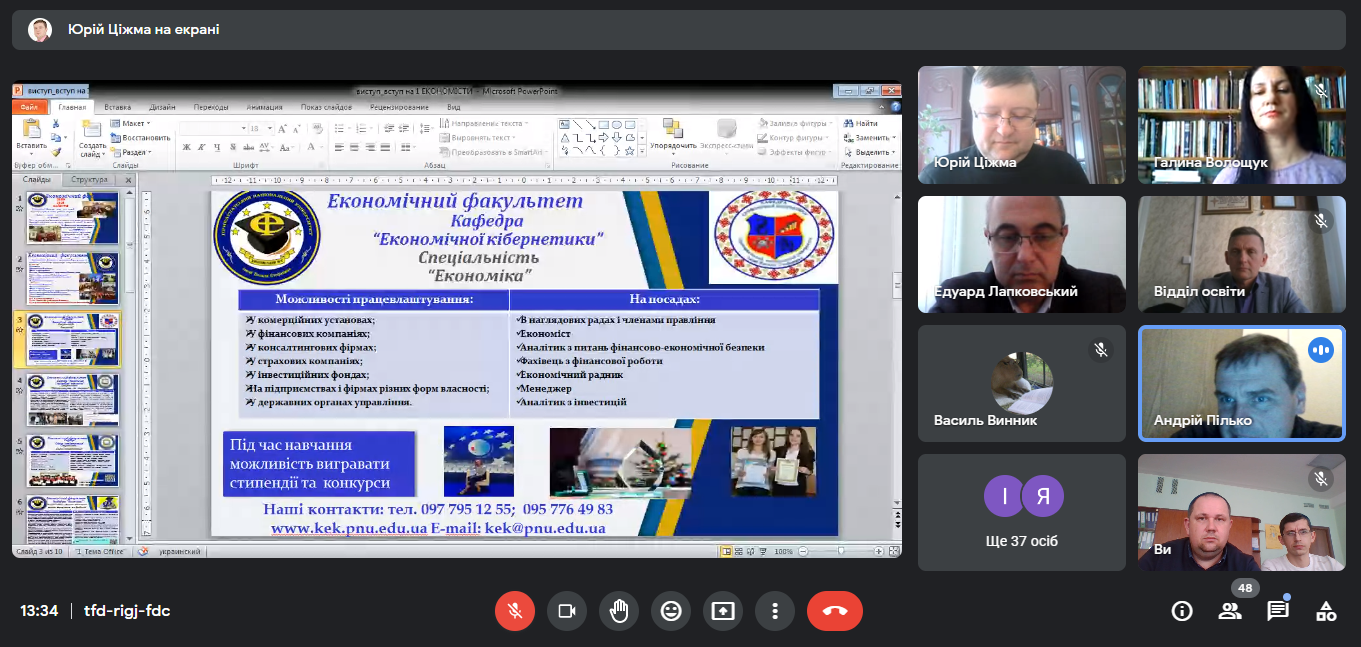Image resolution: width=1361 pixels, height=647 pixels.
Task: Unmute the microphone in call controls
Action: [x=515, y=611]
